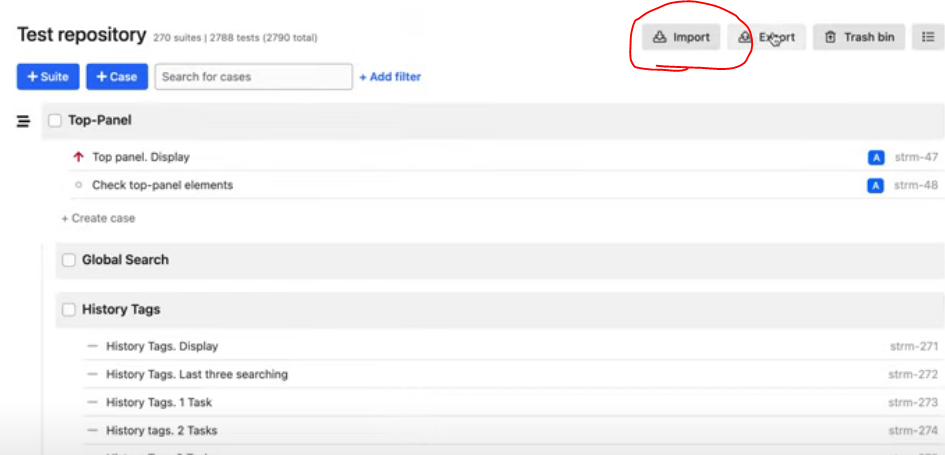Check the History Tags suite checkbox
Viewport: 945px width, 455px height.
[69, 310]
